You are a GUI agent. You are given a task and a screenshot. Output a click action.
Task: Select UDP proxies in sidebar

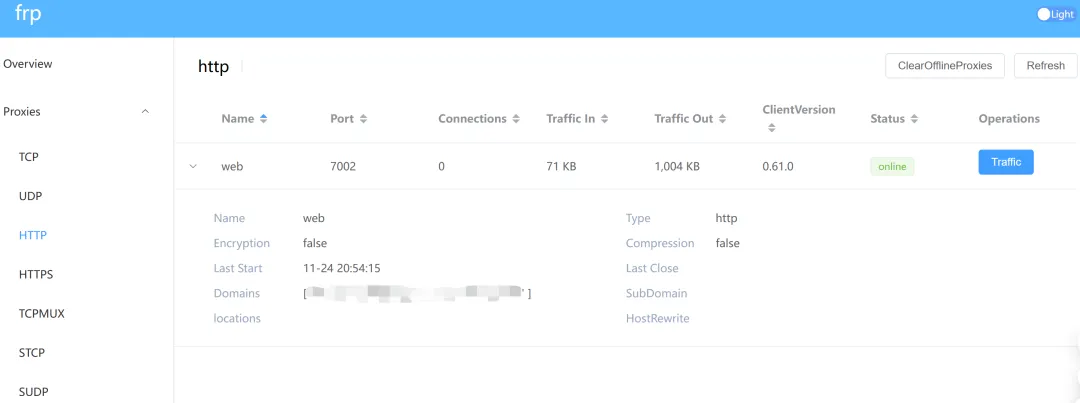(30, 196)
